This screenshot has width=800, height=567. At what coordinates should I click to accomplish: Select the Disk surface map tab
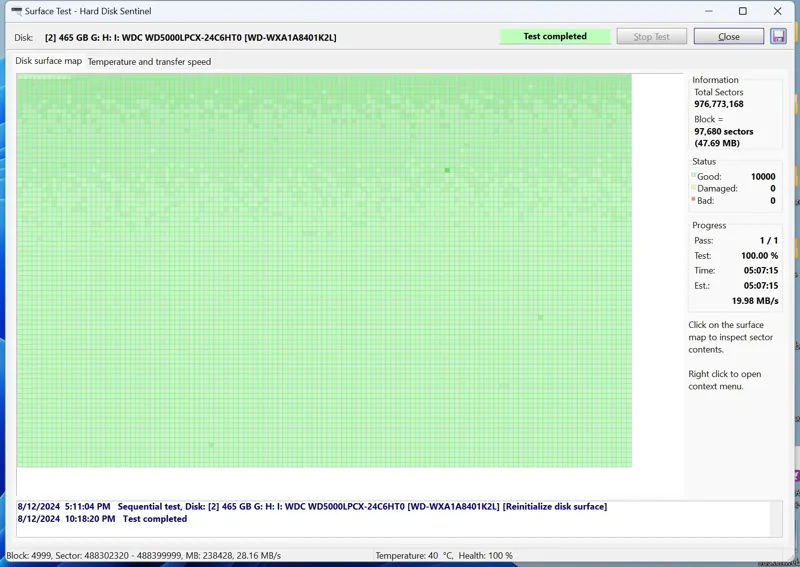tap(48, 61)
